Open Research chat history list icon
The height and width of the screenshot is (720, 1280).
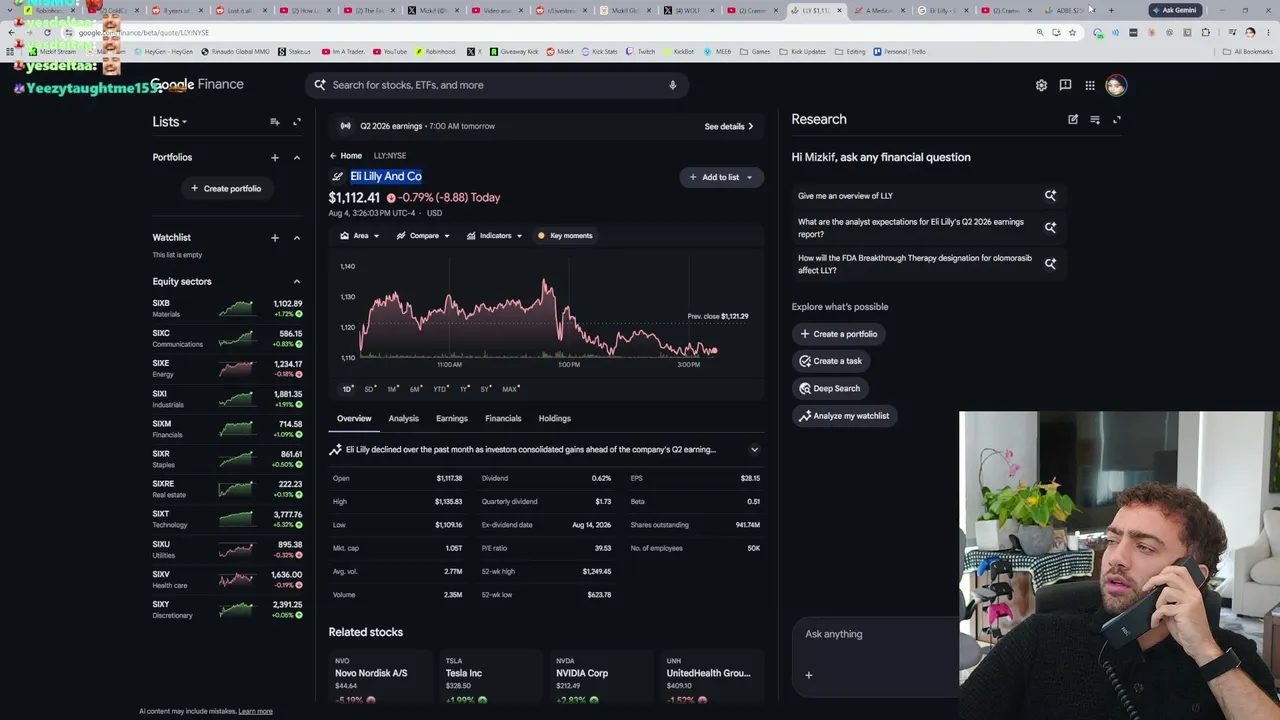point(1095,120)
